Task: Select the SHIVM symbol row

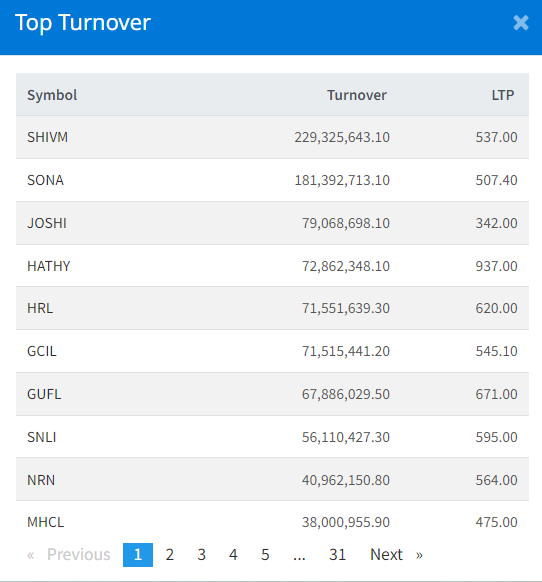Action: (x=272, y=137)
